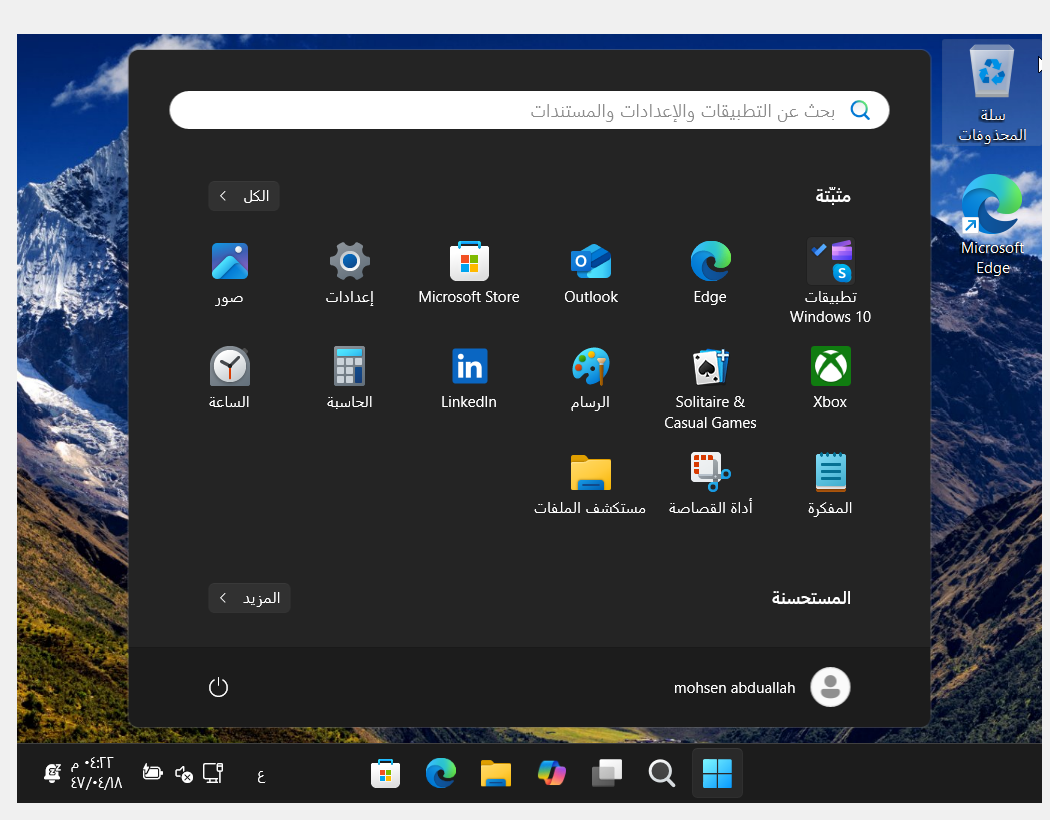Open the mohsen abduallah account menu

click(762, 687)
